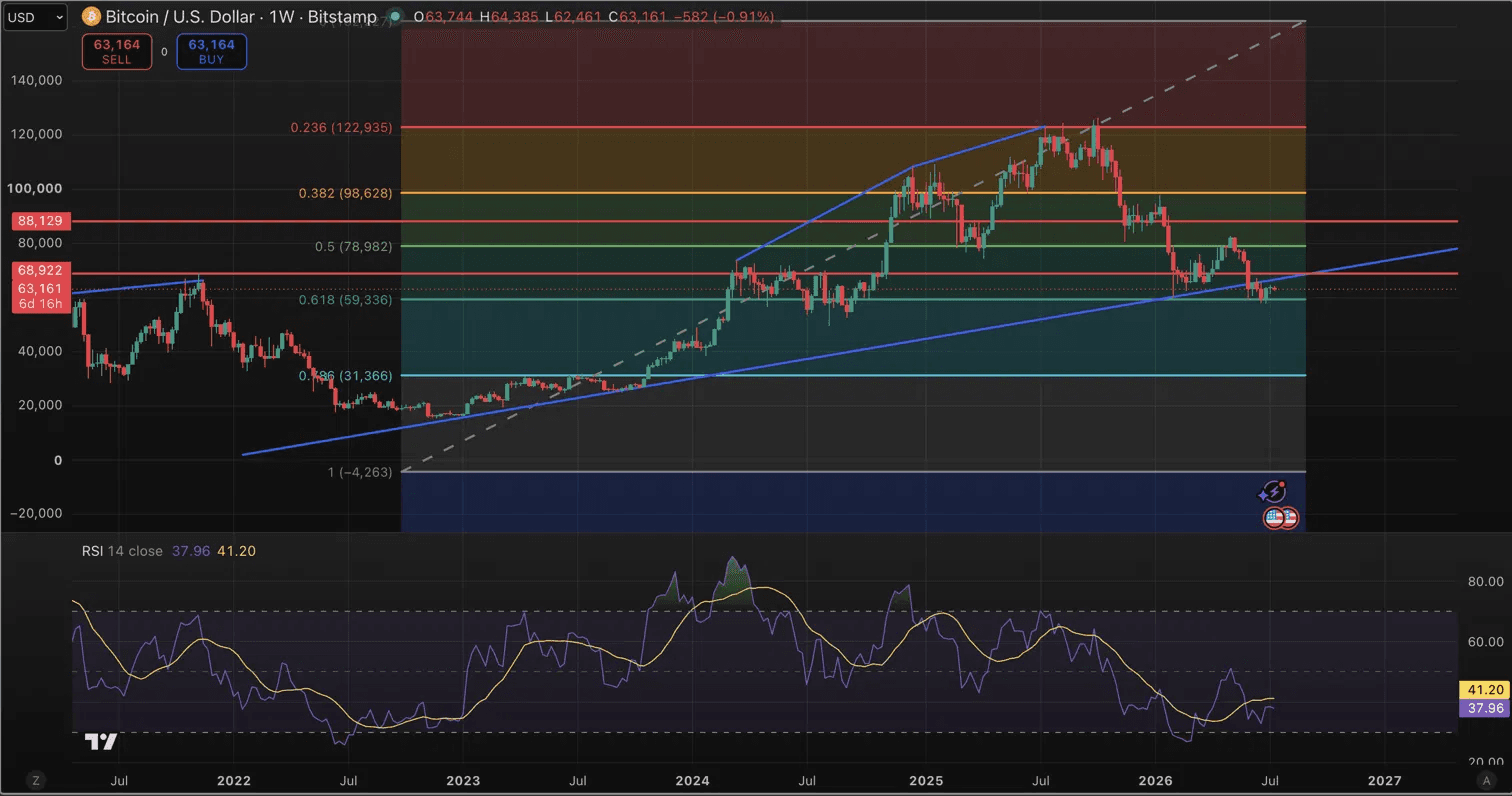
Task: Click the blue 63,164 BUY button
Action: [x=211, y=52]
